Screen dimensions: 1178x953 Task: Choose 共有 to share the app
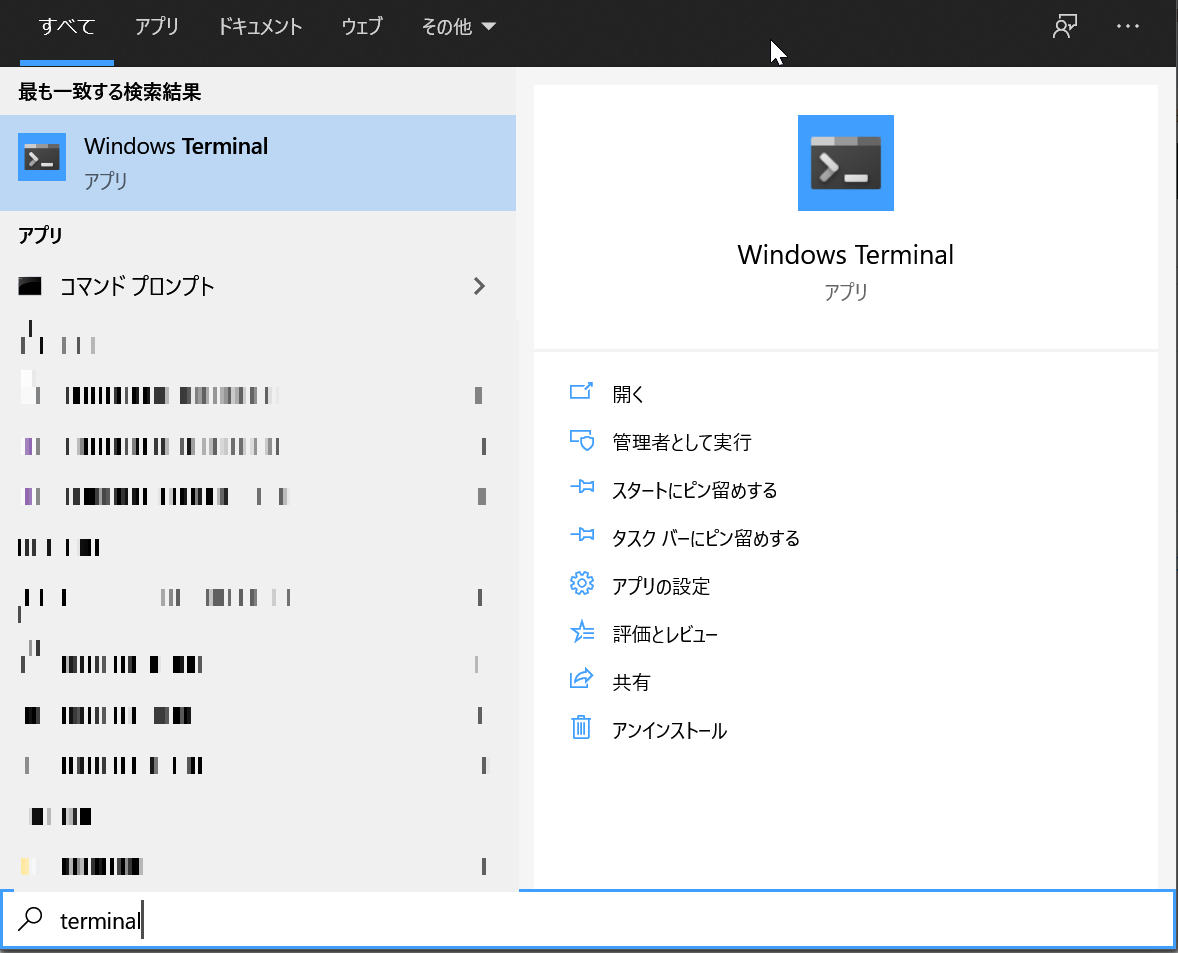[631, 683]
